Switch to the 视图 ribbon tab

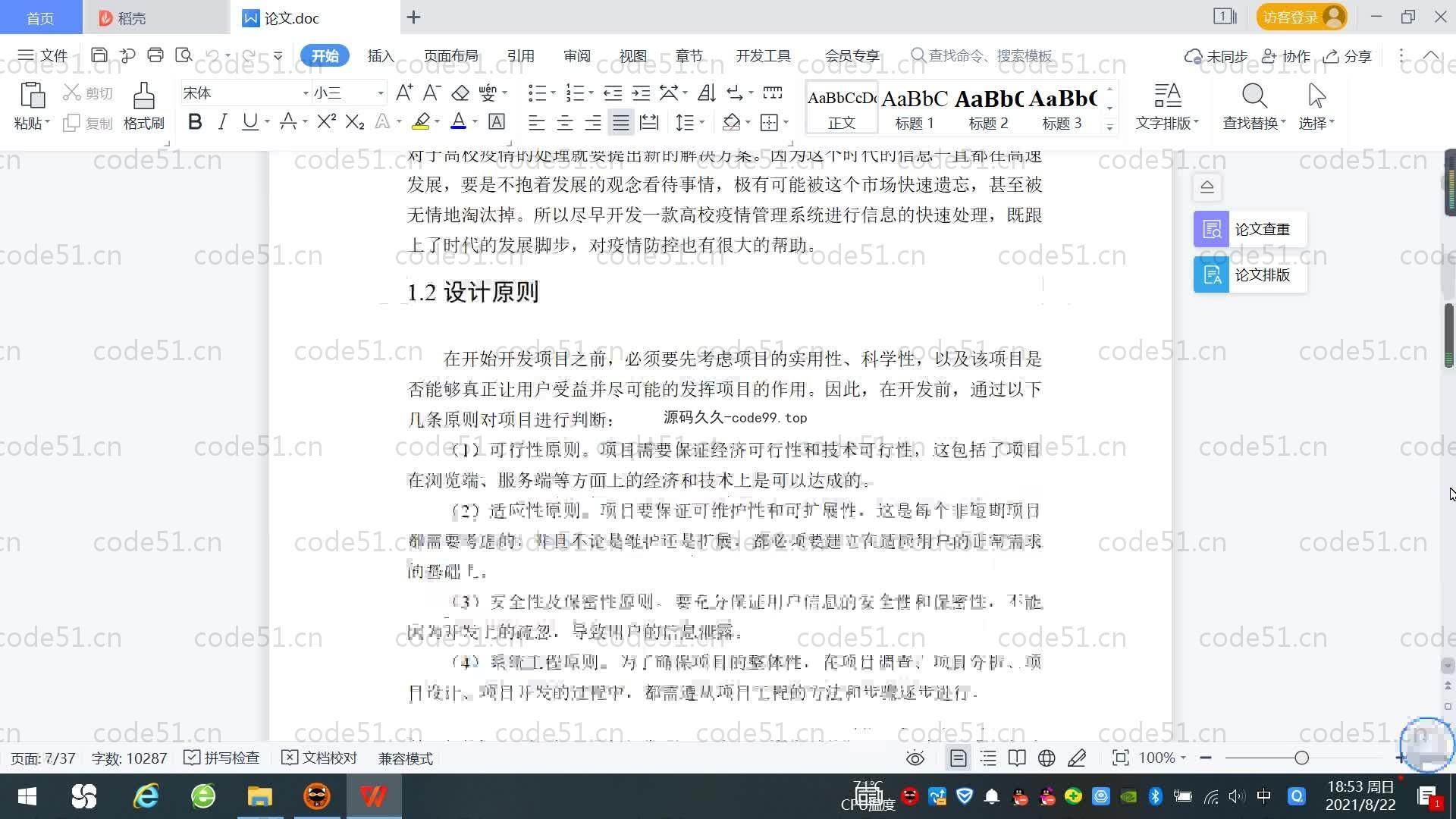pos(632,55)
